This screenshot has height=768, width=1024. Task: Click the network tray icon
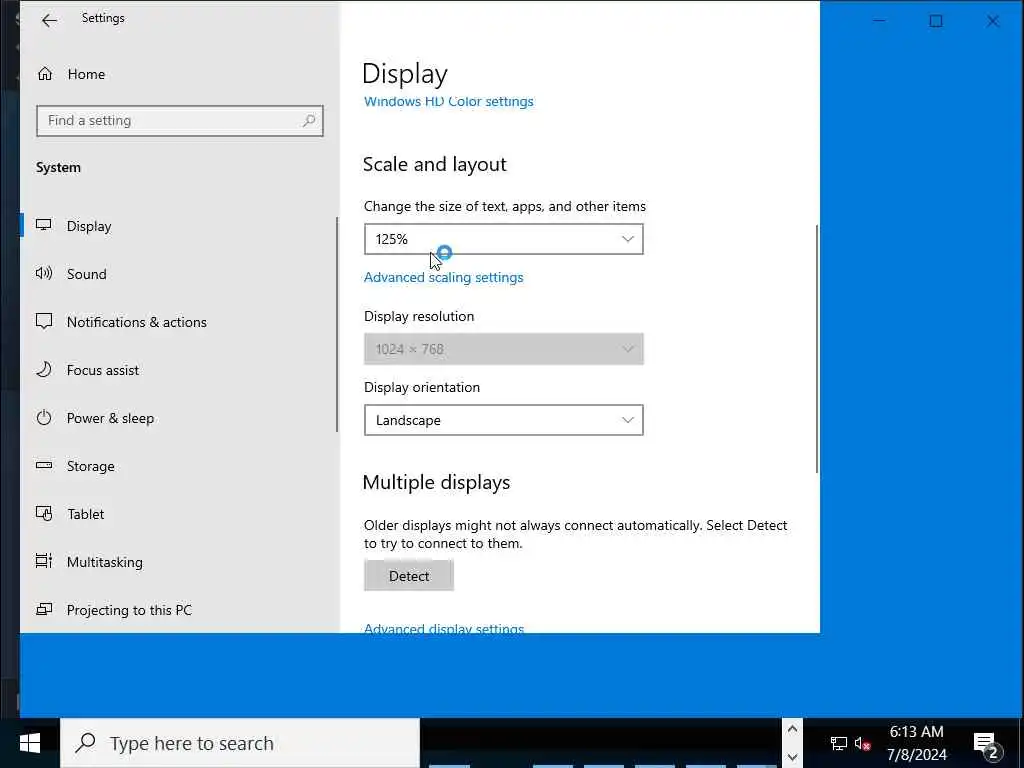pos(839,743)
